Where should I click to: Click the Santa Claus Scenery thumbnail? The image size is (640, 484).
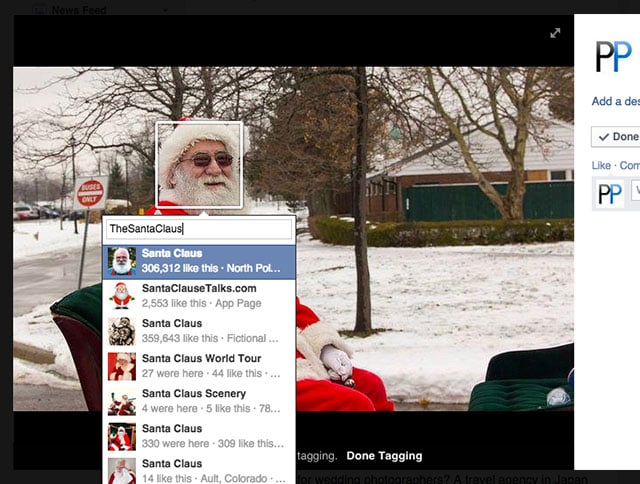122,402
